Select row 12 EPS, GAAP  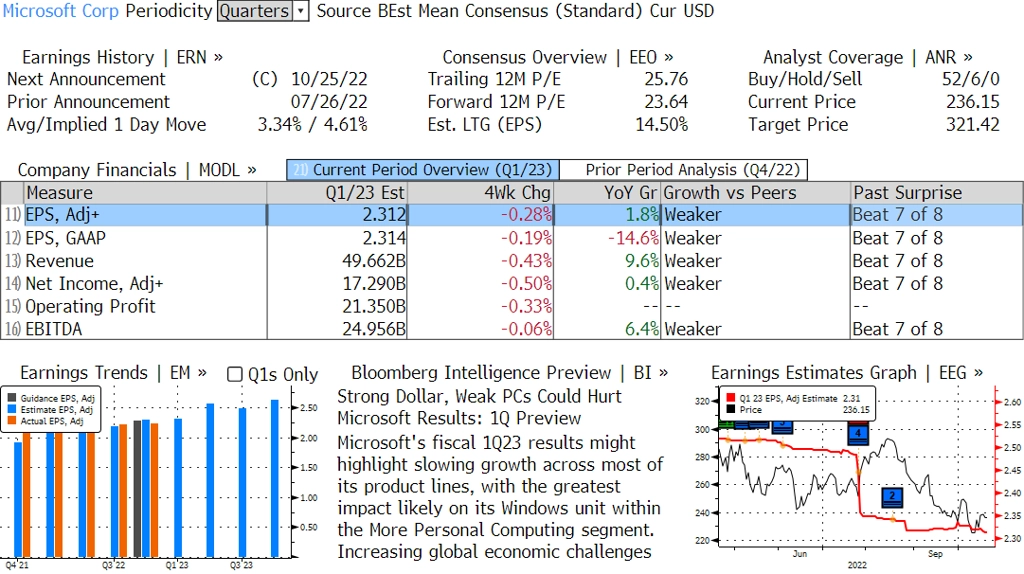pyautogui.click(x=512, y=238)
